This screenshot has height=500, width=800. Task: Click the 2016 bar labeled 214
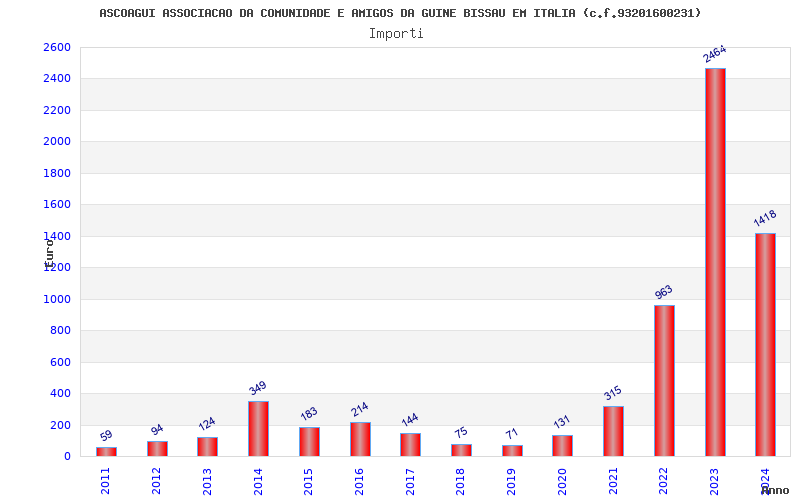click(x=360, y=439)
